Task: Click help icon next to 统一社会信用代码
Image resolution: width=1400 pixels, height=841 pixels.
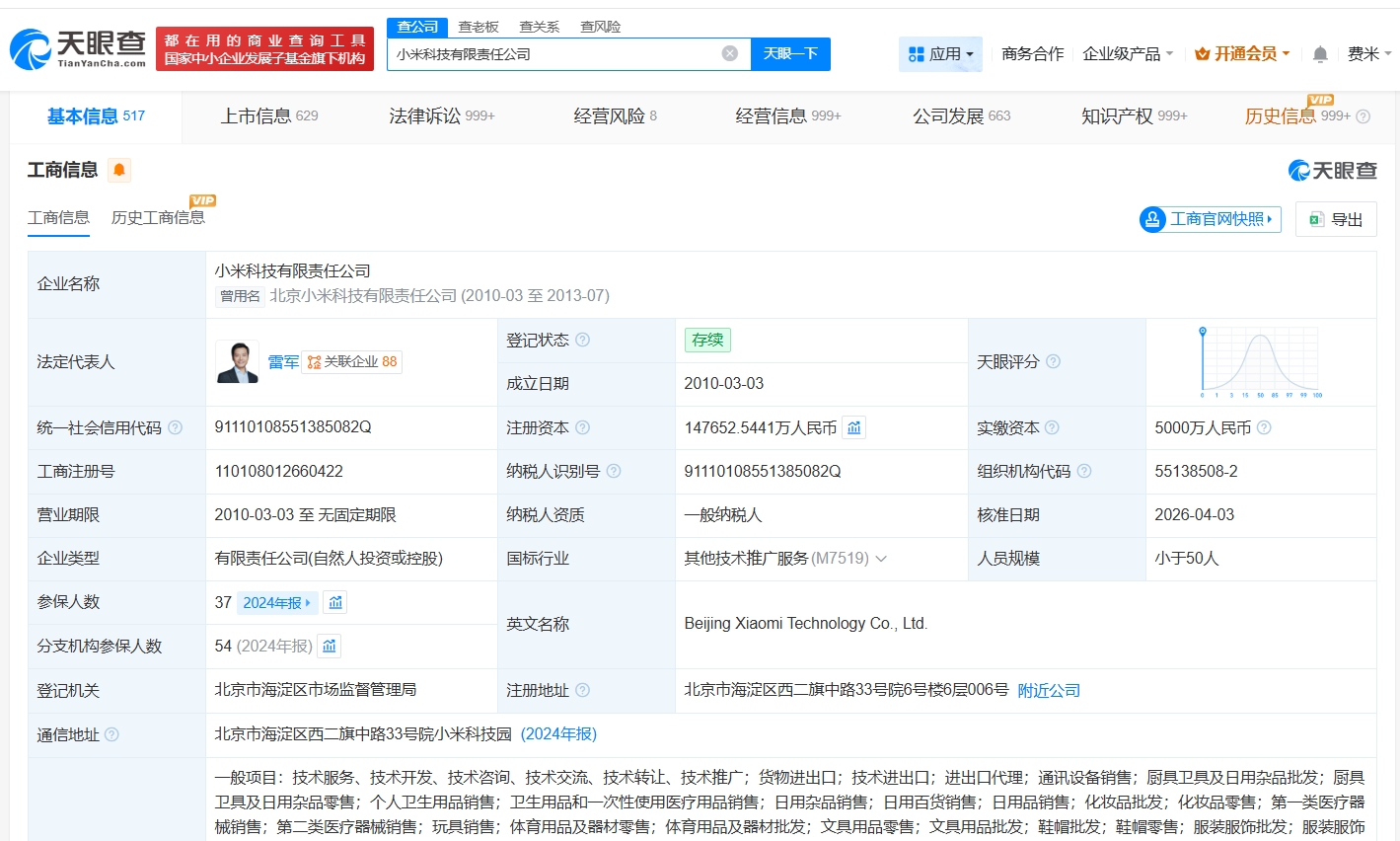Action: (x=176, y=427)
